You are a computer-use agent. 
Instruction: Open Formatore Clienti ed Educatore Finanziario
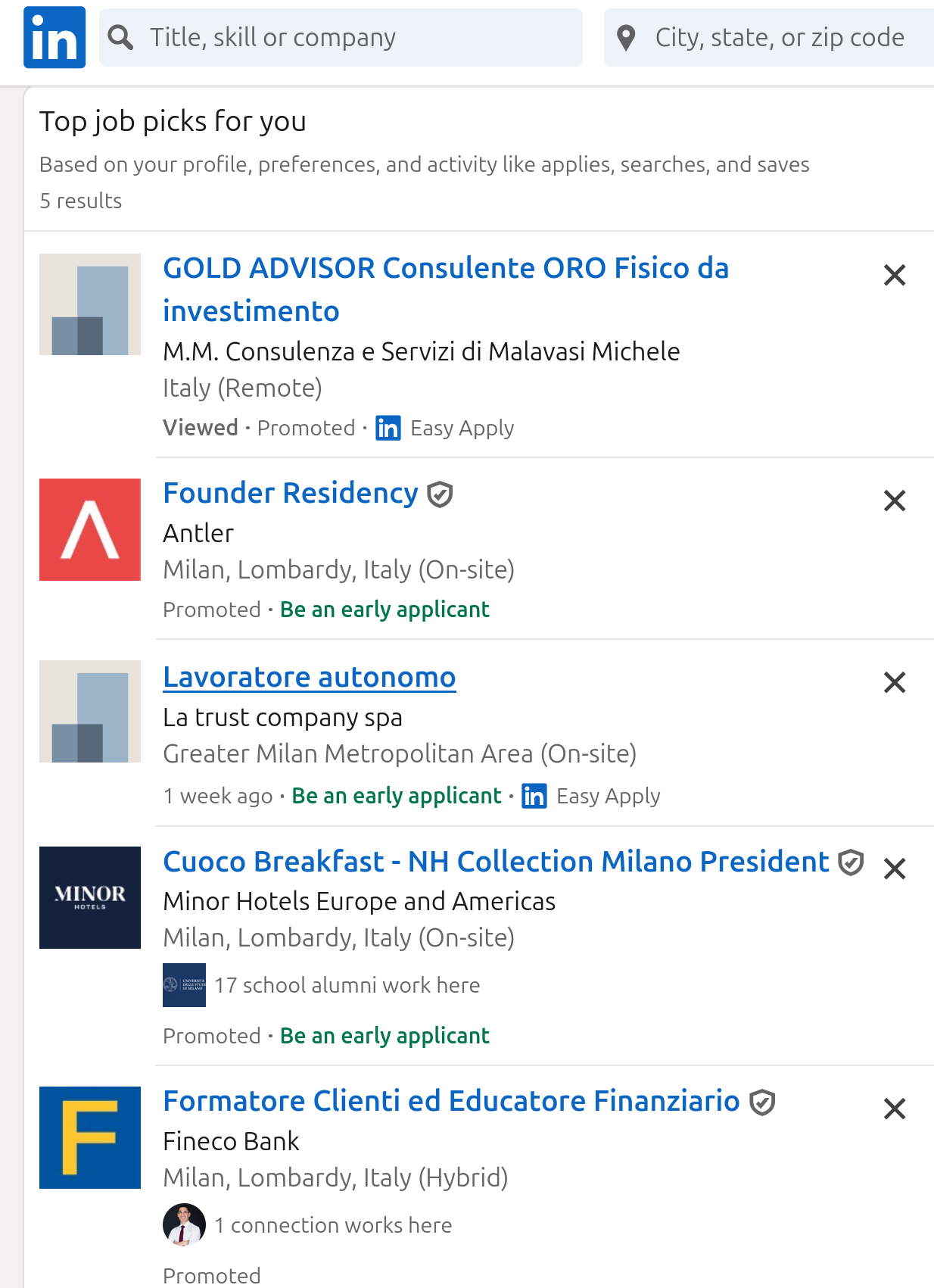(452, 1101)
